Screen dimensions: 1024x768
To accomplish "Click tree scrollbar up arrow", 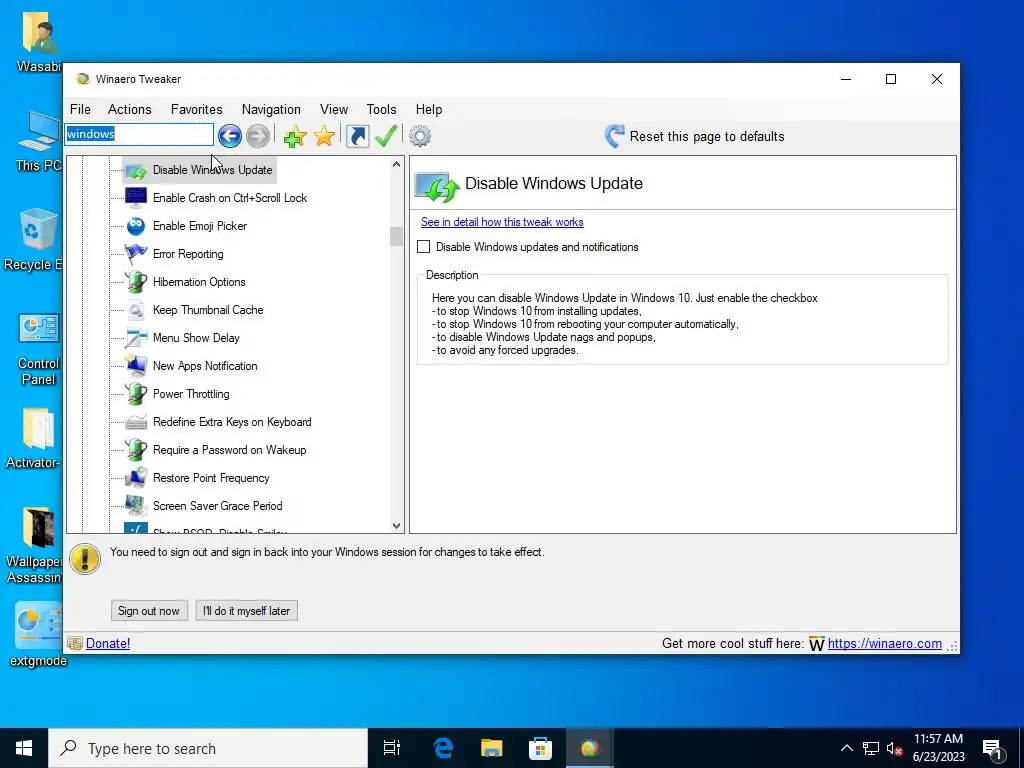I will point(396,165).
